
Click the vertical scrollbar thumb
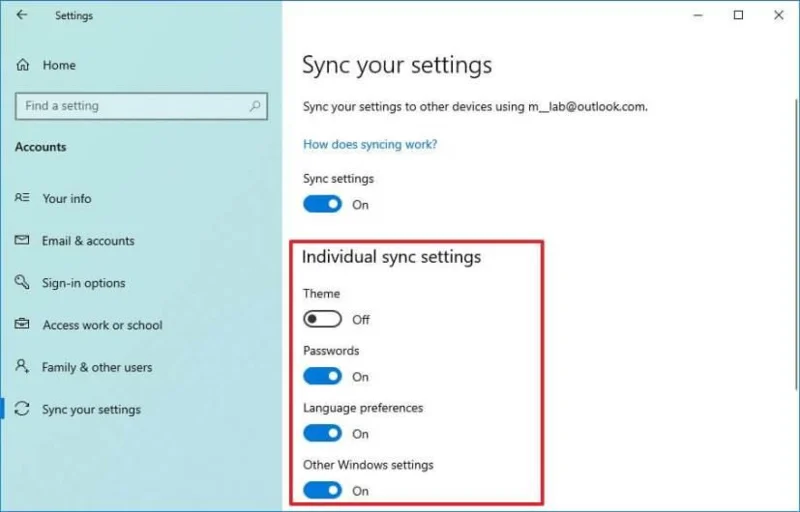point(796,244)
